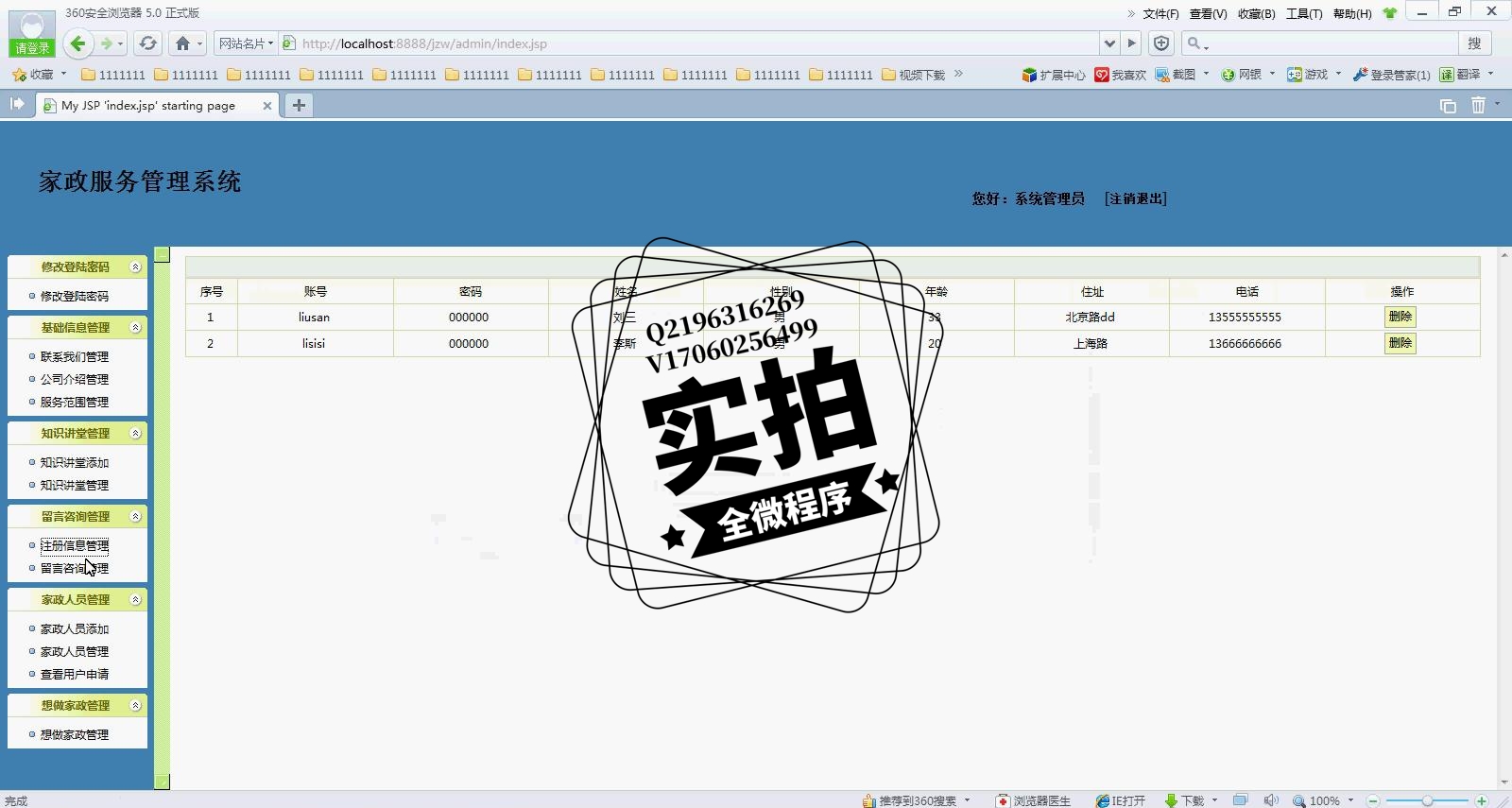Open the address bar history dropdown
This screenshot has width=1512, height=808.
pyautogui.click(x=1109, y=43)
